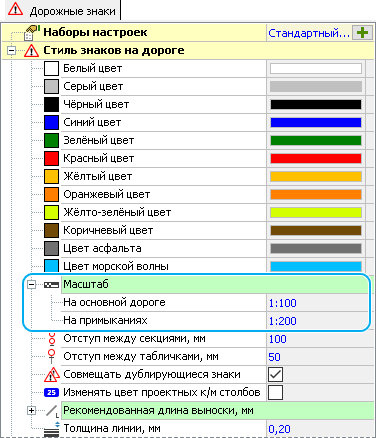Click the scale icon next to Масштаб

coord(51,285)
